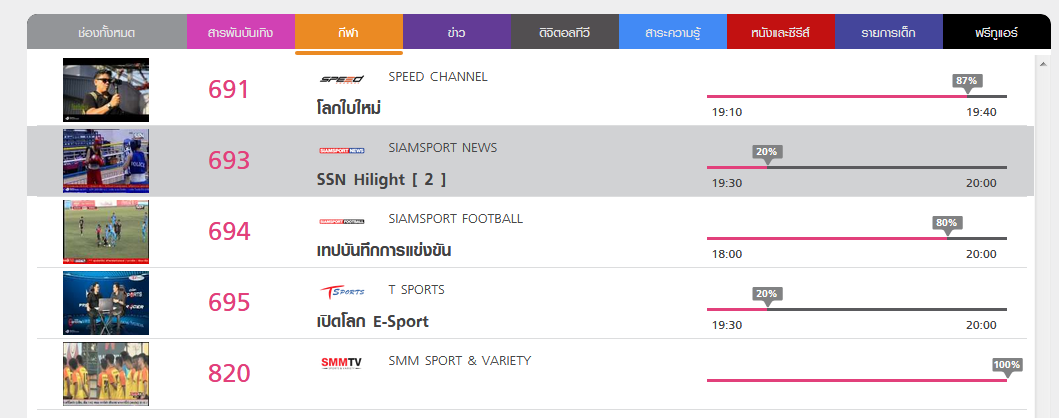The width and height of the screenshot is (1059, 418).
Task: Go to the ดิจิตอลทีวี tab
Action: [564, 33]
